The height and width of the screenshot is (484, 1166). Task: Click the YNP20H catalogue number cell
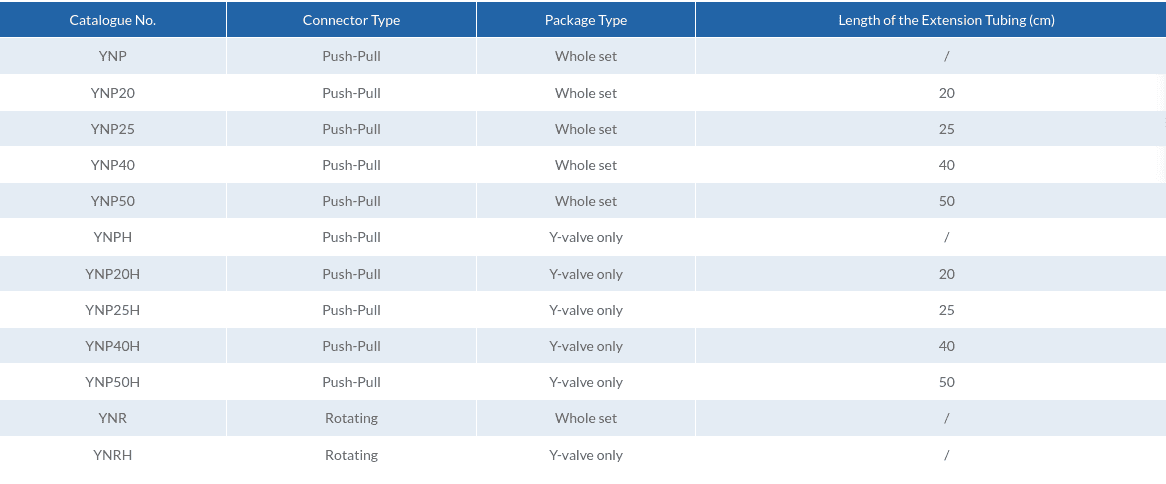point(112,274)
